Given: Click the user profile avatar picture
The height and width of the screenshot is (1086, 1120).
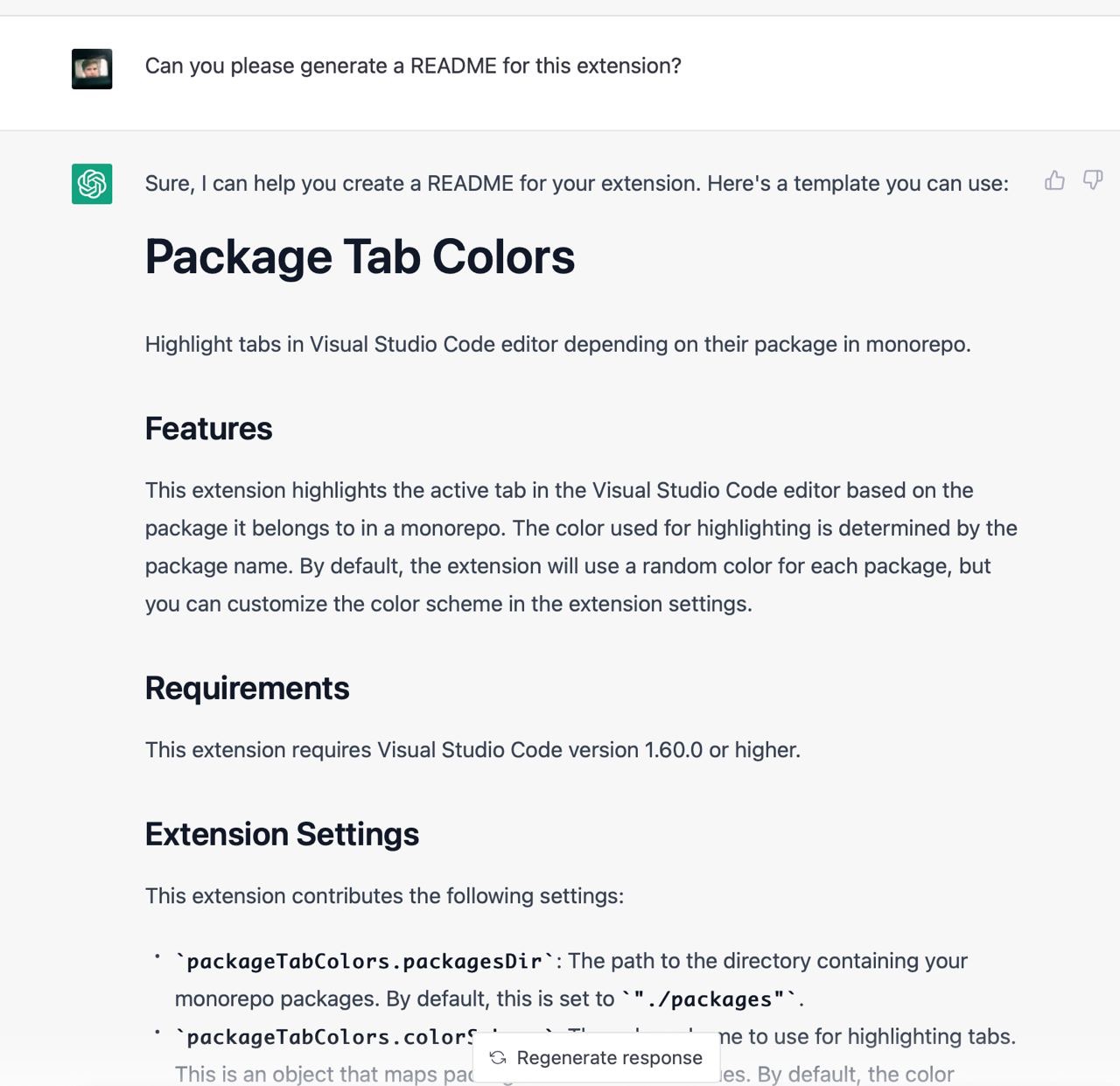Looking at the screenshot, I should 92,69.
